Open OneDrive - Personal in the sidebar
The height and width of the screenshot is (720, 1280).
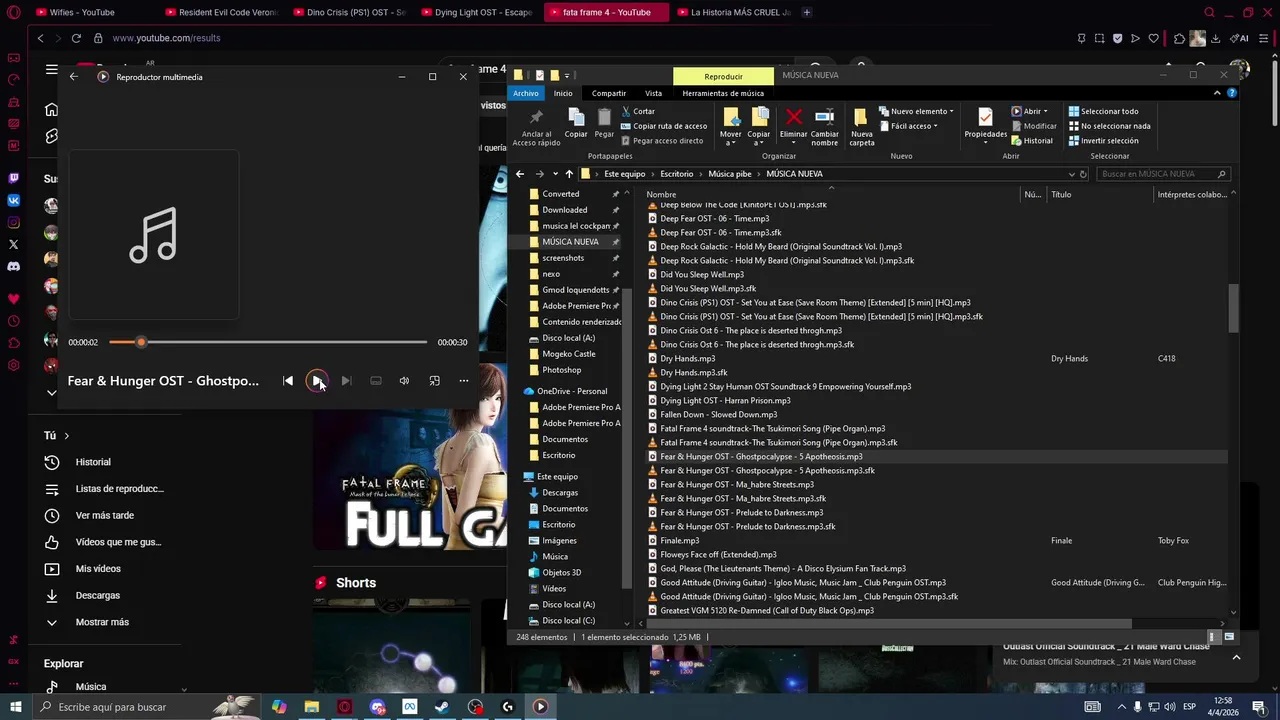point(572,391)
